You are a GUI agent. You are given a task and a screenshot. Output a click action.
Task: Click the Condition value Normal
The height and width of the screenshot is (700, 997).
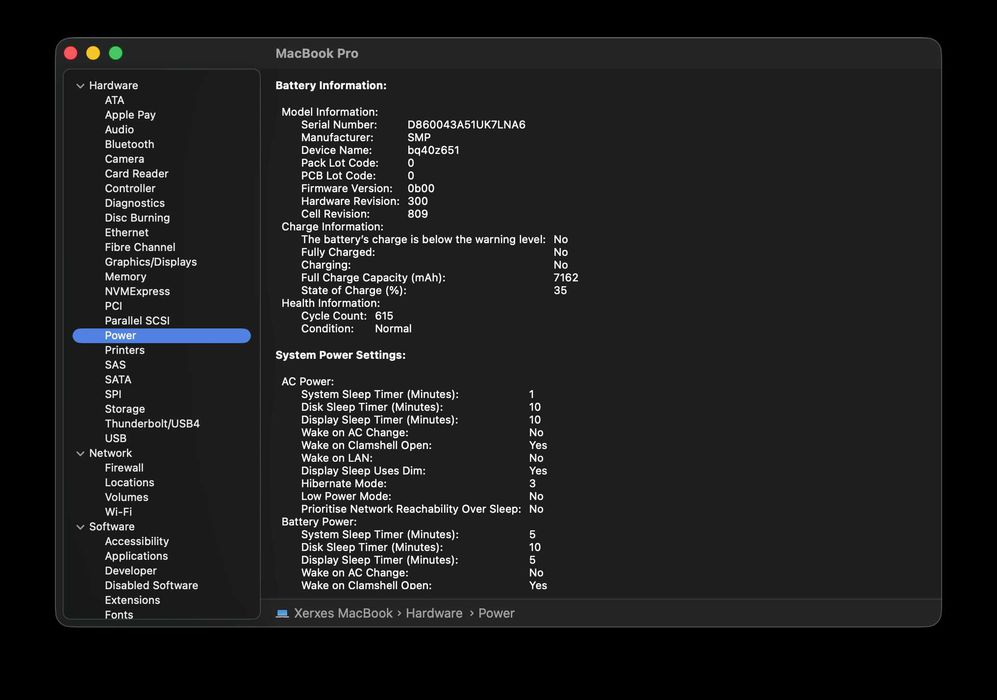point(393,329)
